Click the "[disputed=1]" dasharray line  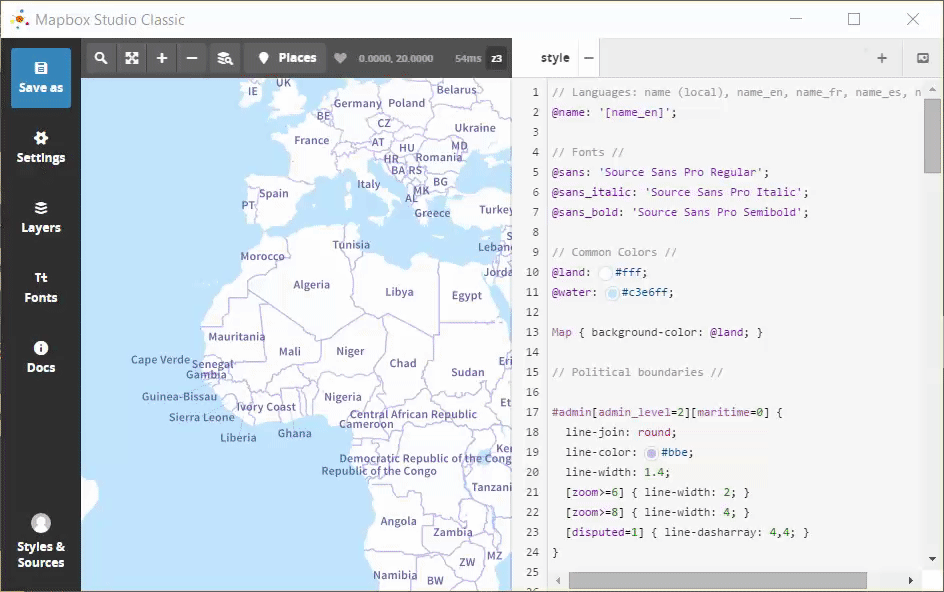pyautogui.click(x=687, y=532)
